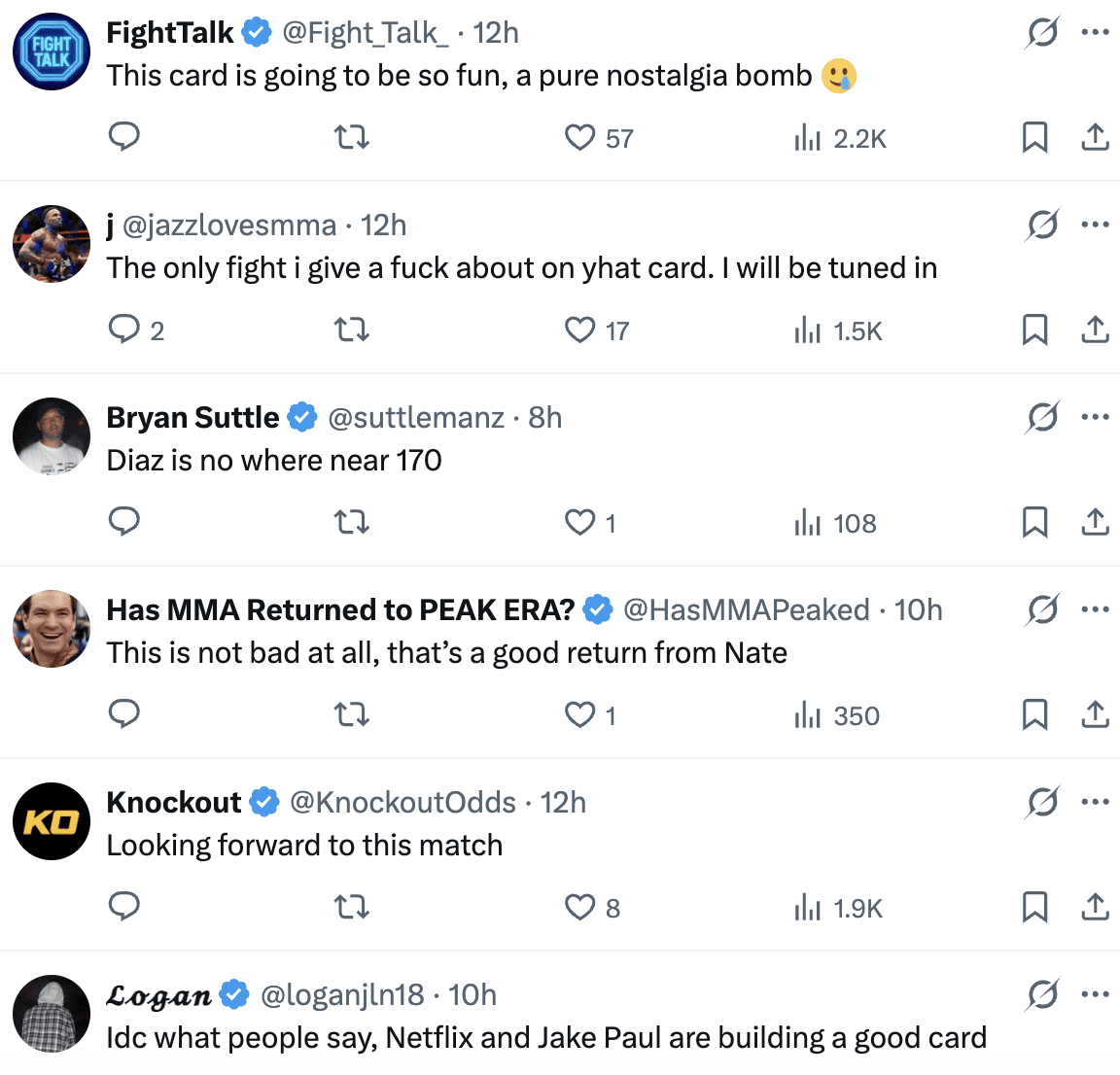Click Grok icon on HasMMAPeaked tweet
1120x1075 pixels.
click(1042, 610)
